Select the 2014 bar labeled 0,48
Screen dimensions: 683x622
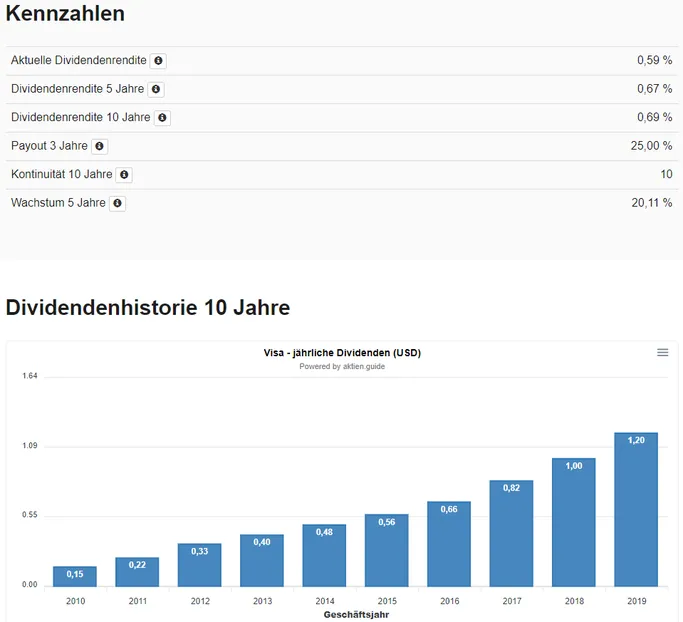(x=325, y=555)
